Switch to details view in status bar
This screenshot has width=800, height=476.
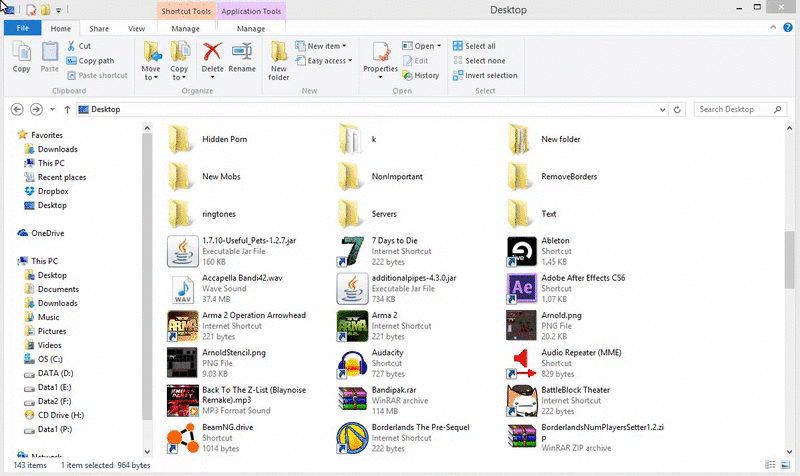770,465
